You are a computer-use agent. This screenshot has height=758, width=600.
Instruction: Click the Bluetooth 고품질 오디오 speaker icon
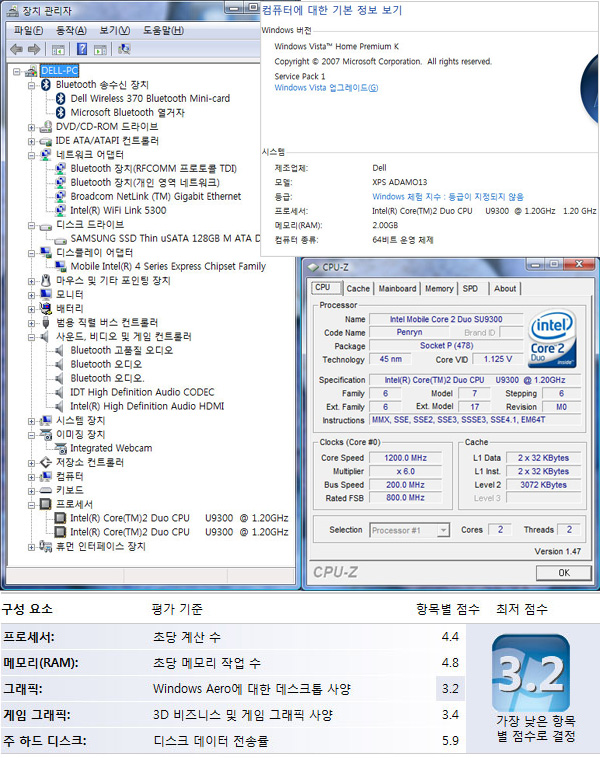coord(59,350)
